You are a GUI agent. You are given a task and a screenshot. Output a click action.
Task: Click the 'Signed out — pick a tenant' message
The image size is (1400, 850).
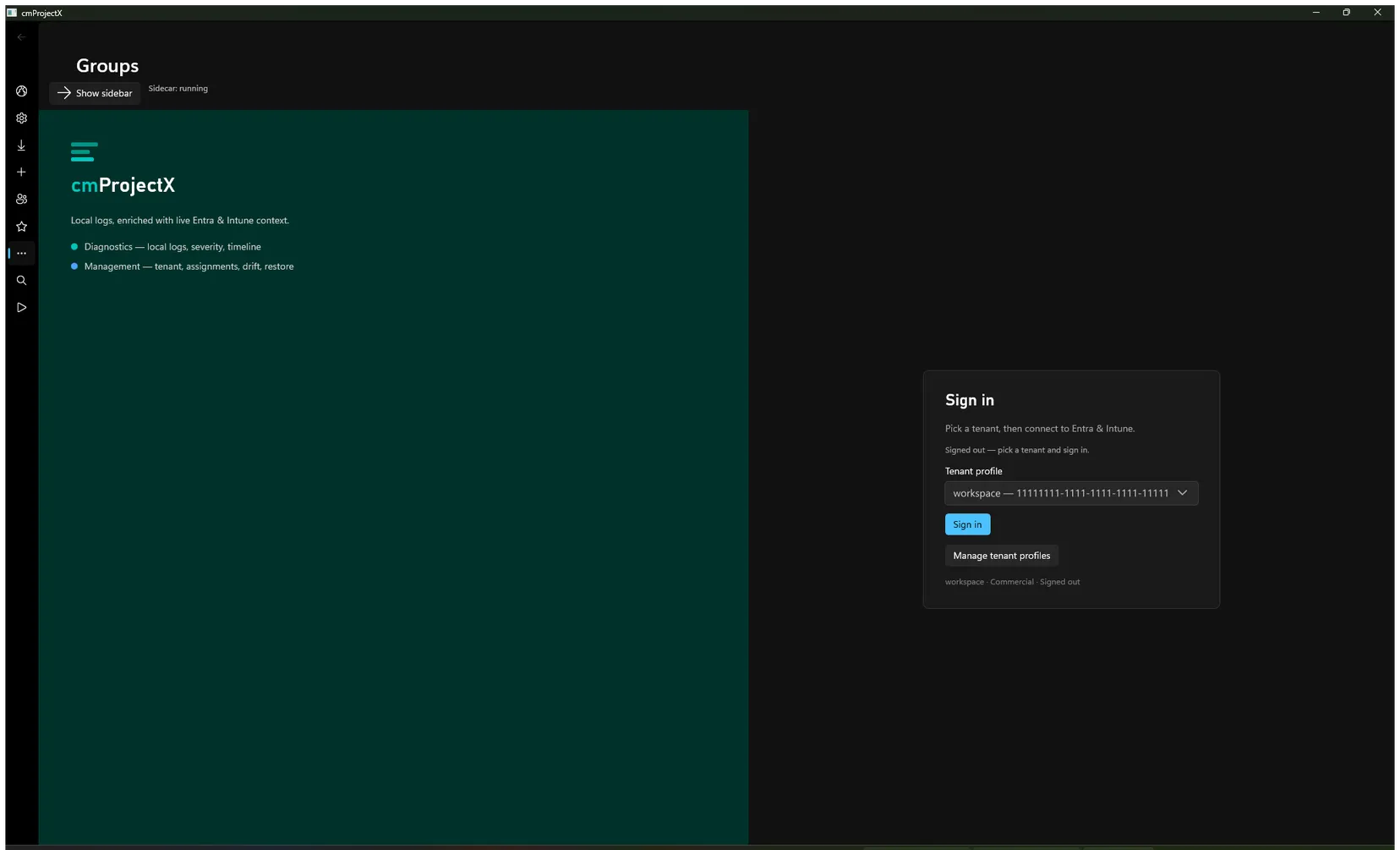[1017, 450]
